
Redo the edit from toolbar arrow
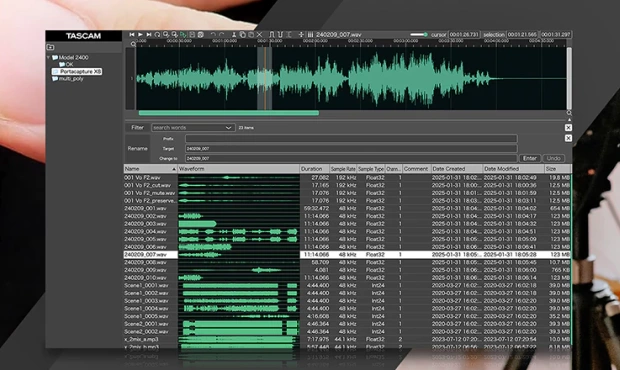221,35
